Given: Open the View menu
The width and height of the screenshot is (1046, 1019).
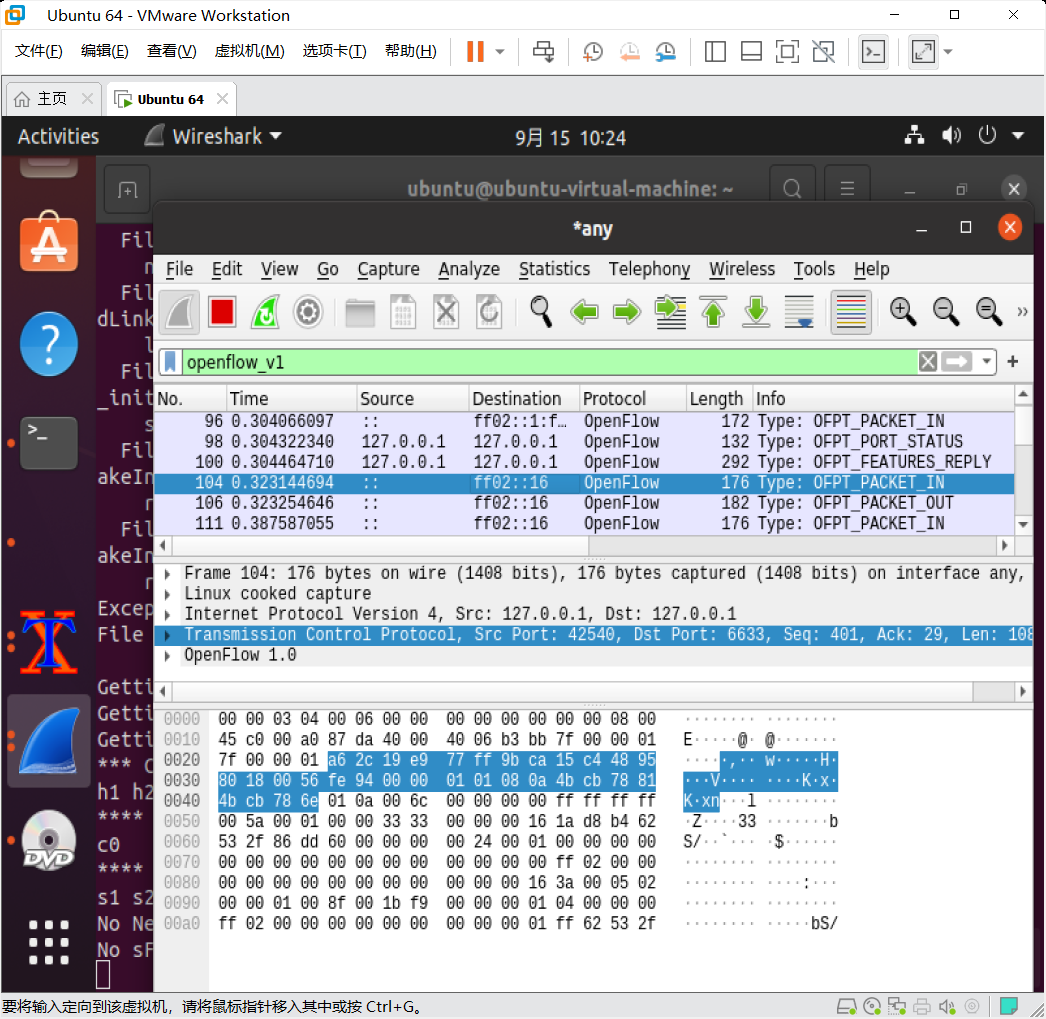Looking at the screenshot, I should click(279, 269).
